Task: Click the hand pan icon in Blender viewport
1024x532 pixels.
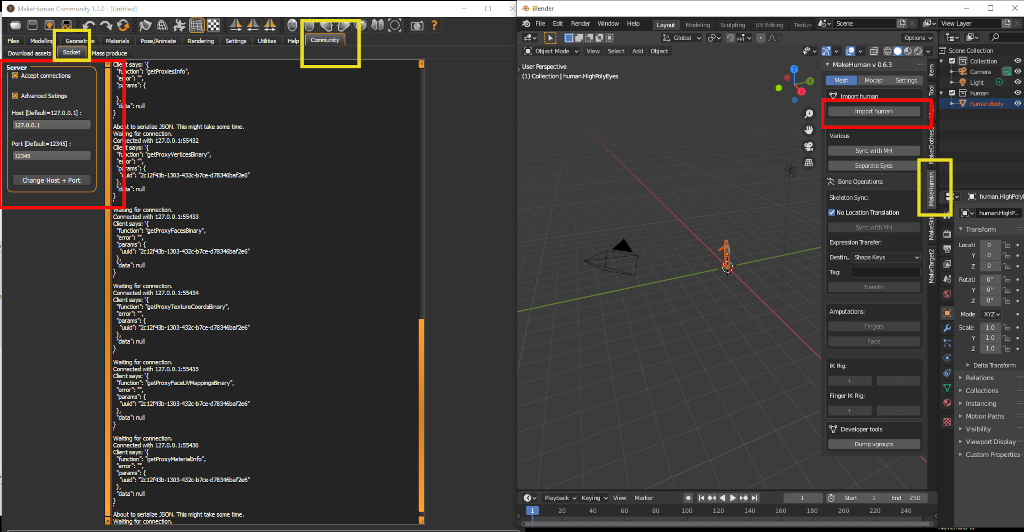Action: 808,130
